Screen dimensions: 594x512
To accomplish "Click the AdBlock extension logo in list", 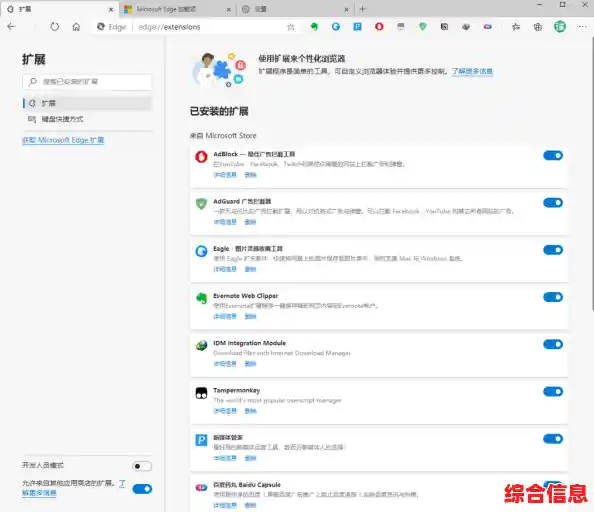I will (x=201, y=156).
